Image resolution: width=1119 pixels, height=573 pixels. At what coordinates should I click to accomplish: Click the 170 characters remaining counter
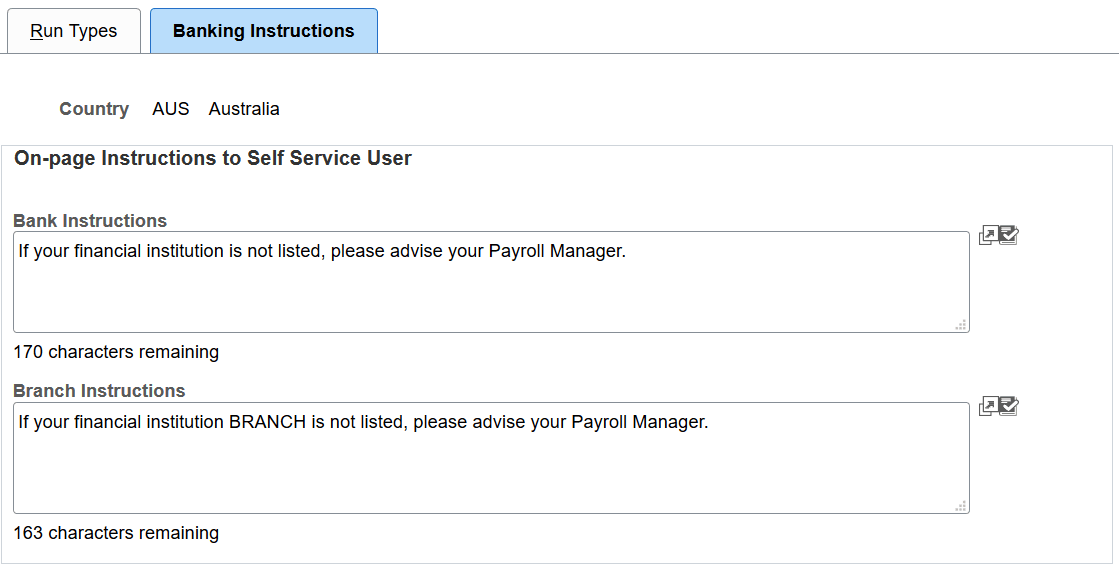tap(116, 352)
